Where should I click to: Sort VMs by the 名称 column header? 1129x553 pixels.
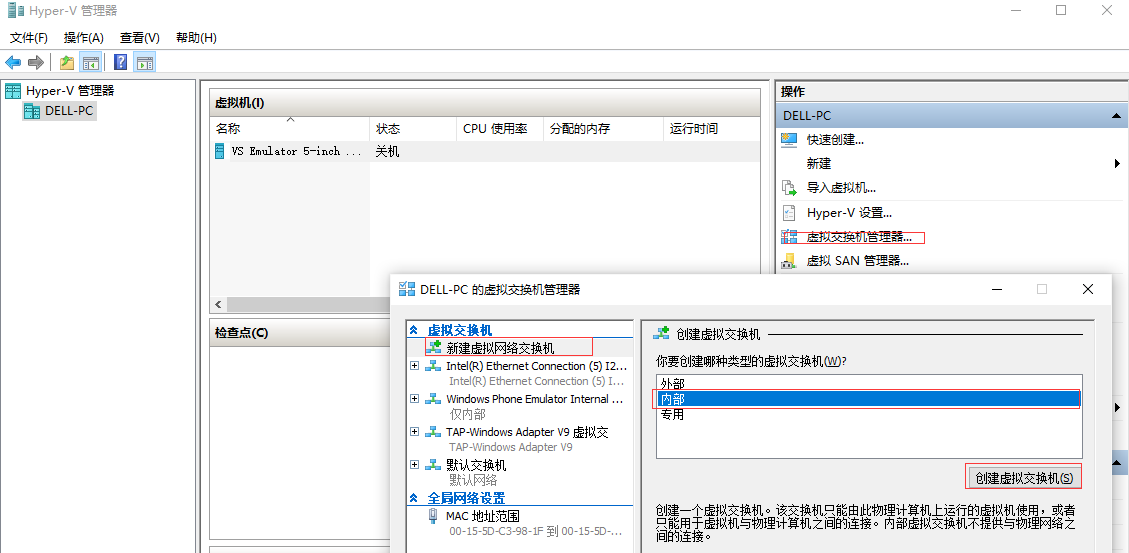[x=289, y=129]
